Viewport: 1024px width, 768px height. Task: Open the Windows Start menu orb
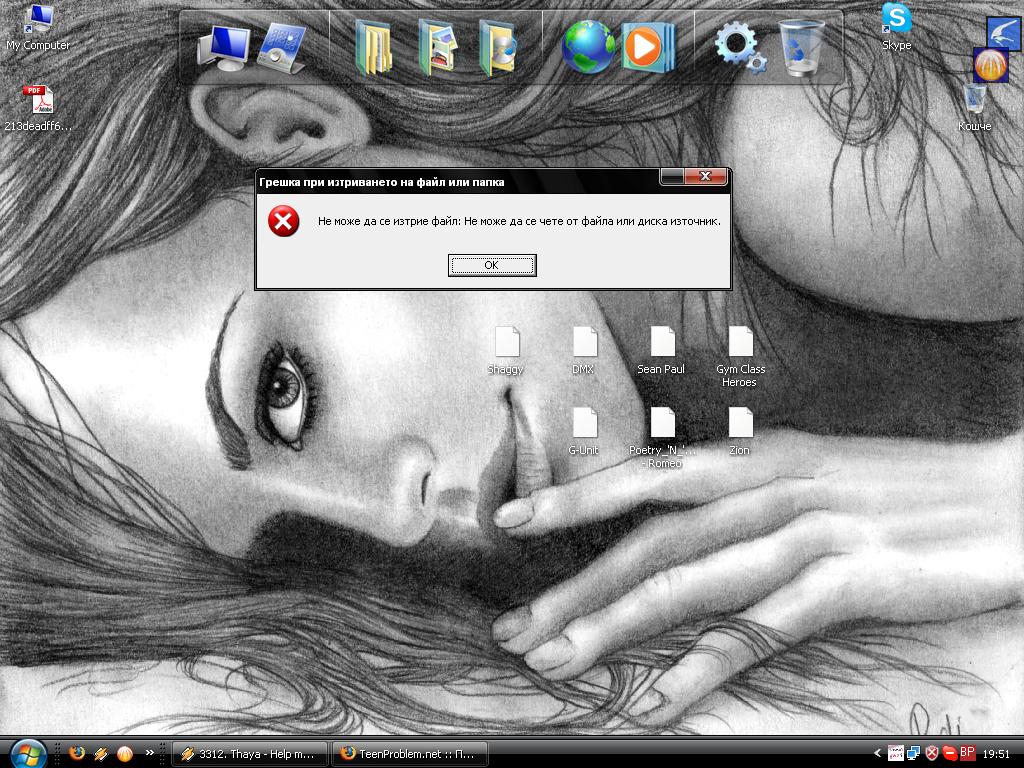tap(27, 754)
